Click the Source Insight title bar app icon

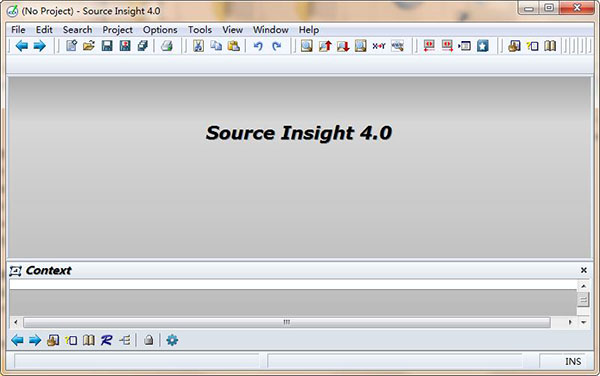coord(12,11)
